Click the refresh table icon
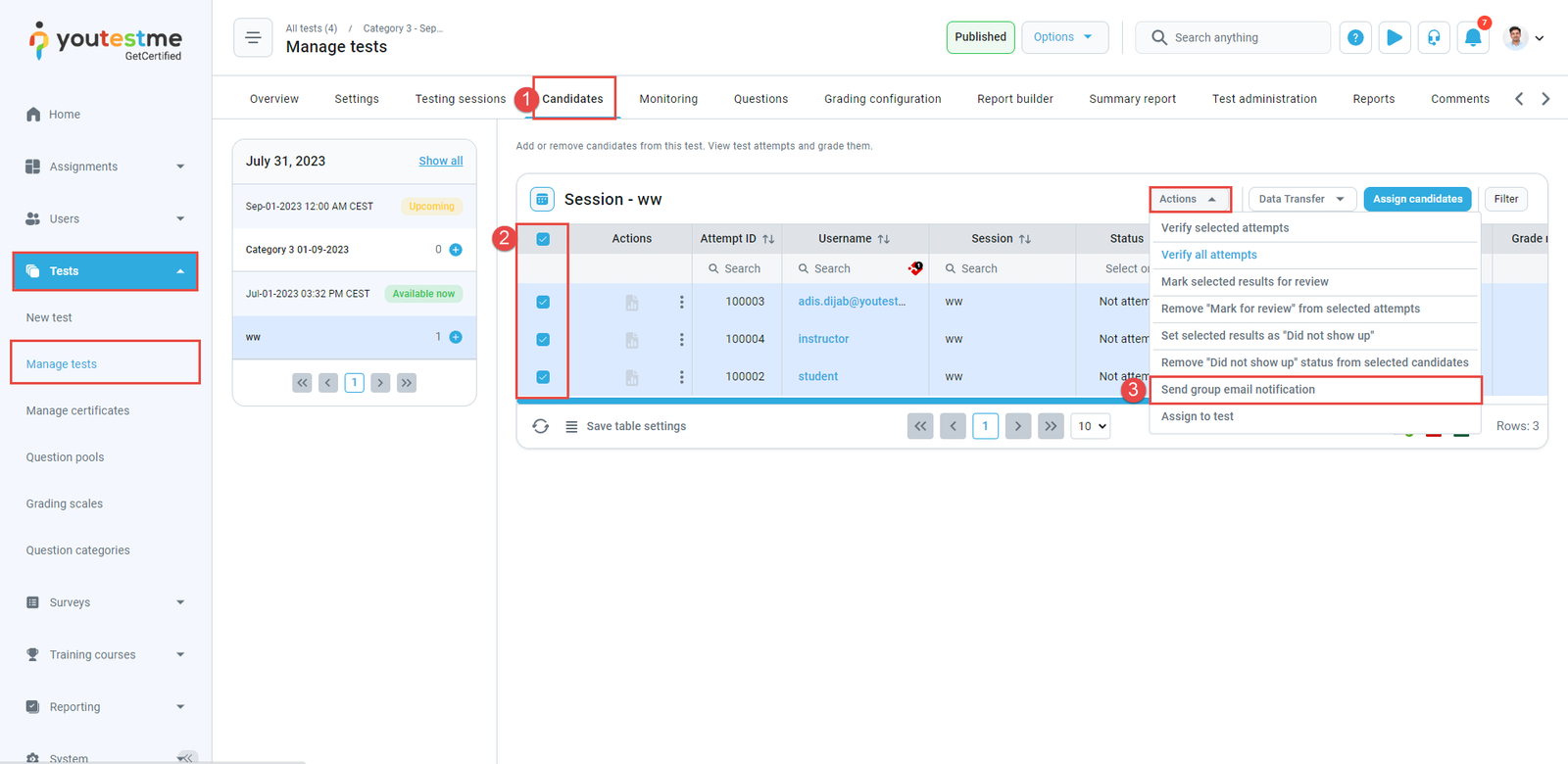Viewport: 1568px width, 764px height. coord(540,426)
